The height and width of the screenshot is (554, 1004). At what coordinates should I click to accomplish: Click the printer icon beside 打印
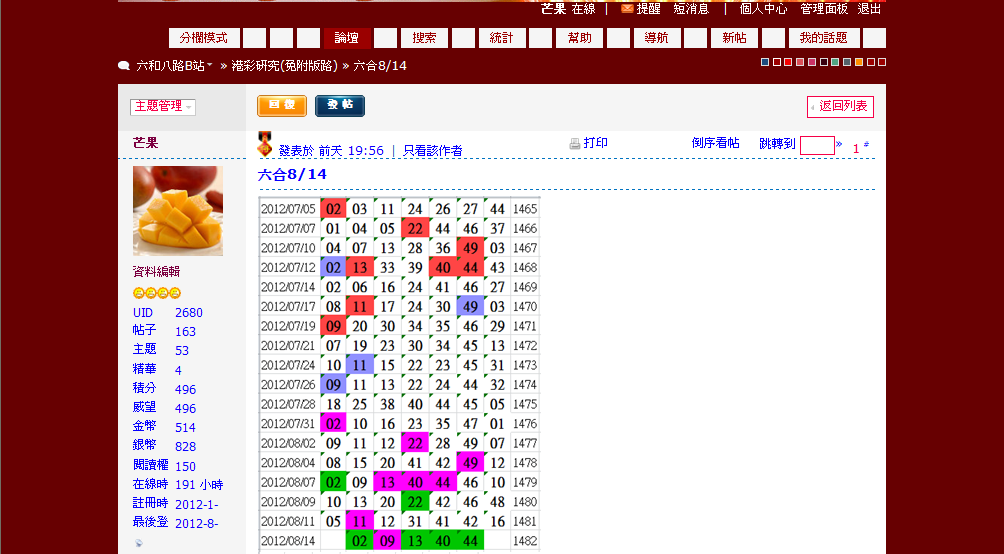[575, 144]
